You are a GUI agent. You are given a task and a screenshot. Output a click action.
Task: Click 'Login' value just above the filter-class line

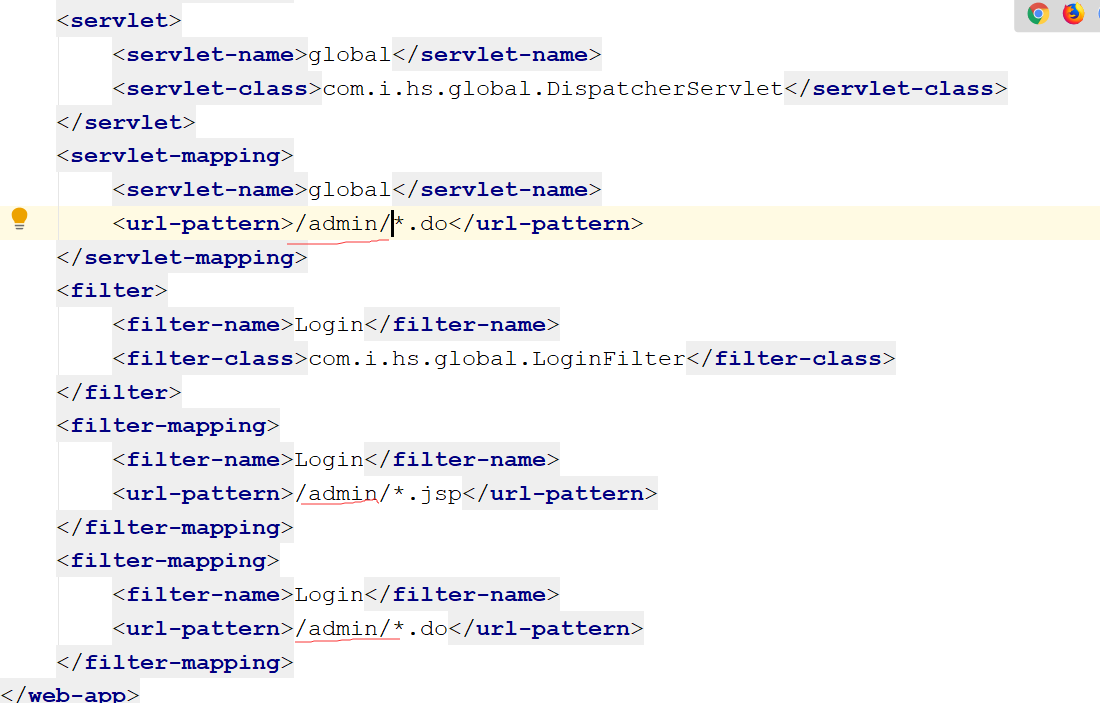(x=329, y=325)
